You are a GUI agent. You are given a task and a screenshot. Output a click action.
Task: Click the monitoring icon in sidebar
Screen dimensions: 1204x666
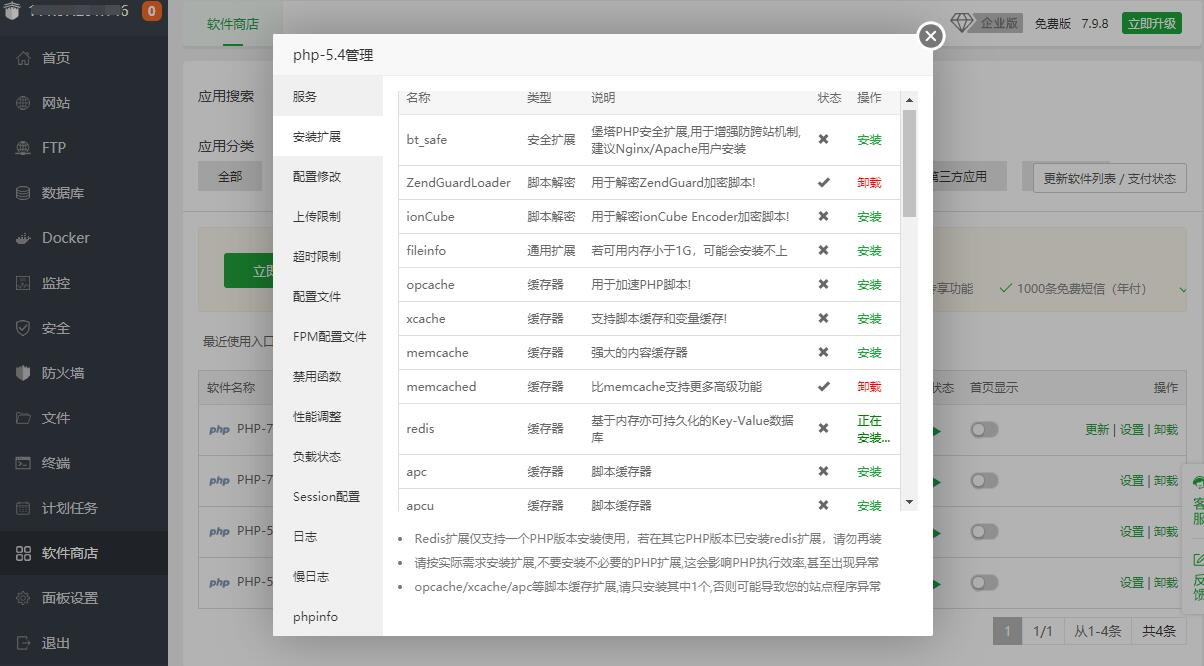point(23,283)
